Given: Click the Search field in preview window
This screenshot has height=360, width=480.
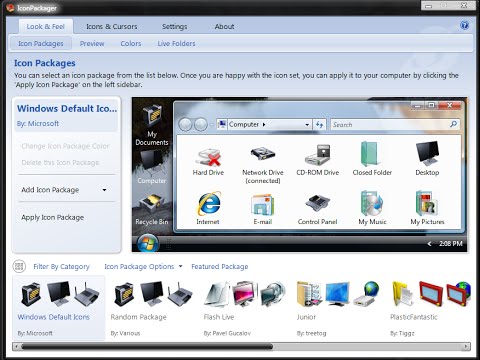Looking at the screenshot, I should (x=395, y=125).
